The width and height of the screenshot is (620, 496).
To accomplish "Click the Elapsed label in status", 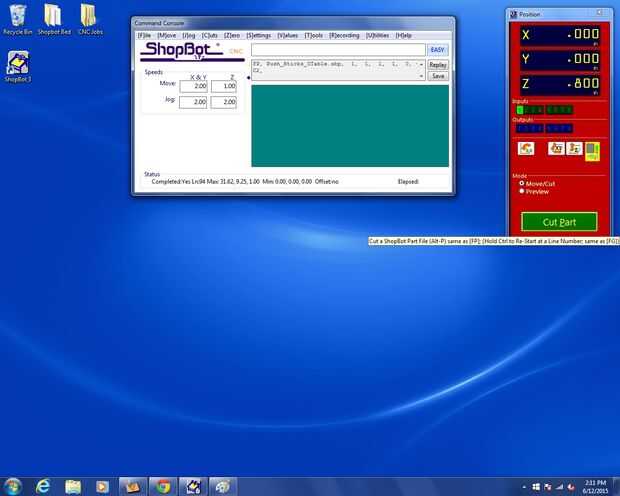I will click(408, 182).
